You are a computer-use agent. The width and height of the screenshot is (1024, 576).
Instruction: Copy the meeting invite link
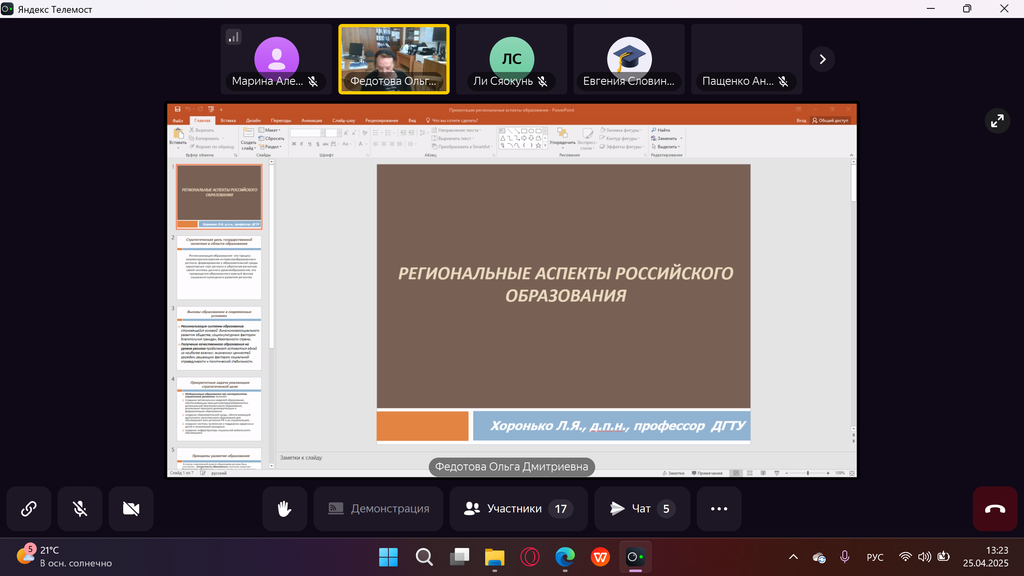point(29,509)
